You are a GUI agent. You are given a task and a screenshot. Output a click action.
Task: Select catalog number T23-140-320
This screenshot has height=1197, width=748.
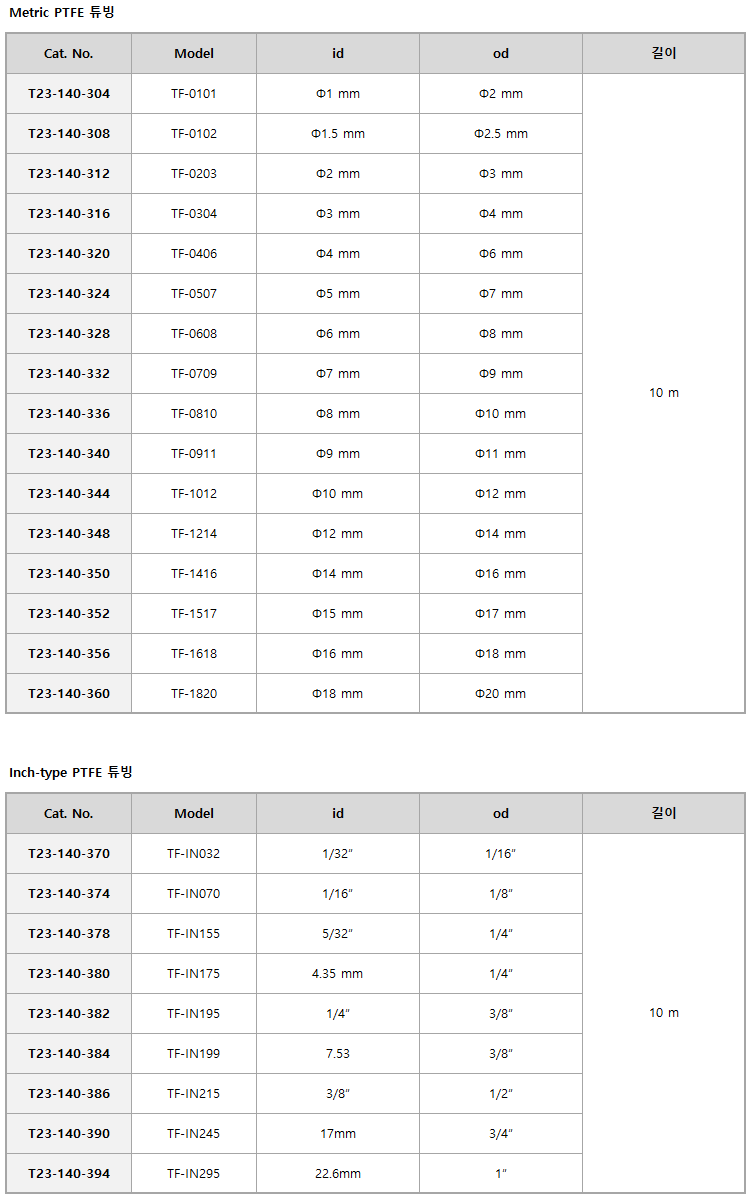coord(69,253)
